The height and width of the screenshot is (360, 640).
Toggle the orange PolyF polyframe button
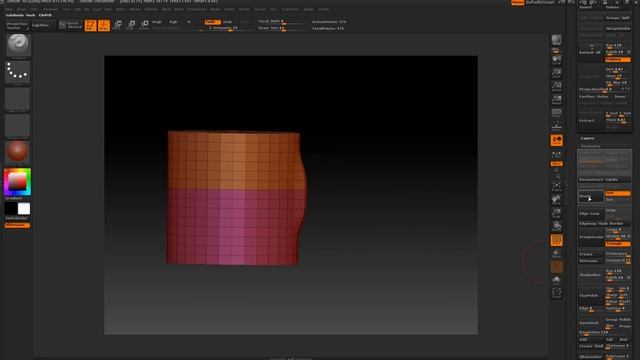(x=556, y=240)
